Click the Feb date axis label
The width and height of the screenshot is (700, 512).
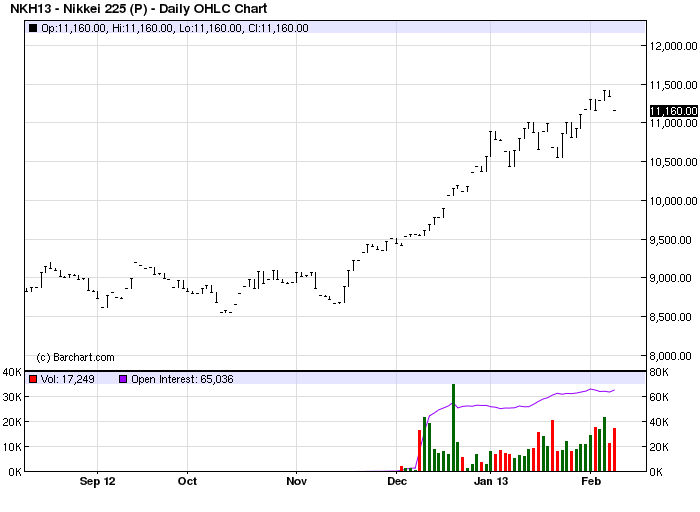pyautogui.click(x=591, y=481)
